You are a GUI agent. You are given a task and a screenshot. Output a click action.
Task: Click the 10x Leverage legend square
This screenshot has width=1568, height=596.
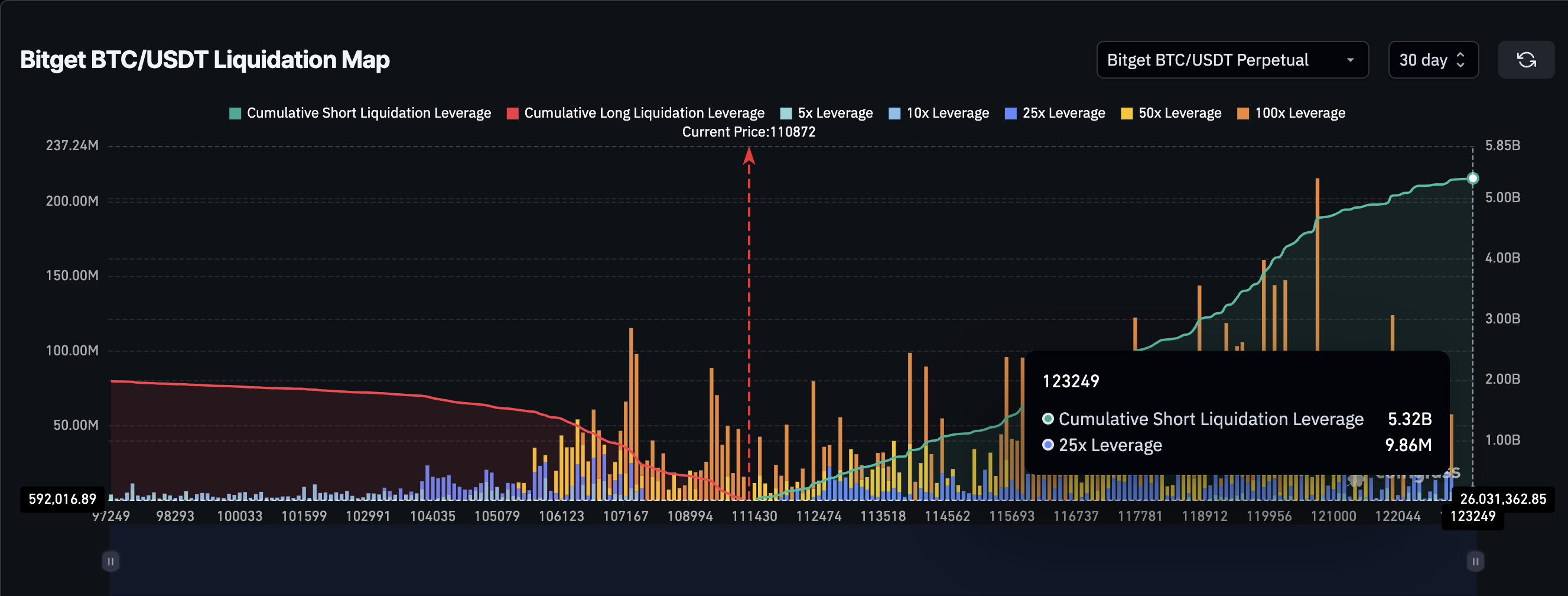pyautogui.click(x=894, y=114)
